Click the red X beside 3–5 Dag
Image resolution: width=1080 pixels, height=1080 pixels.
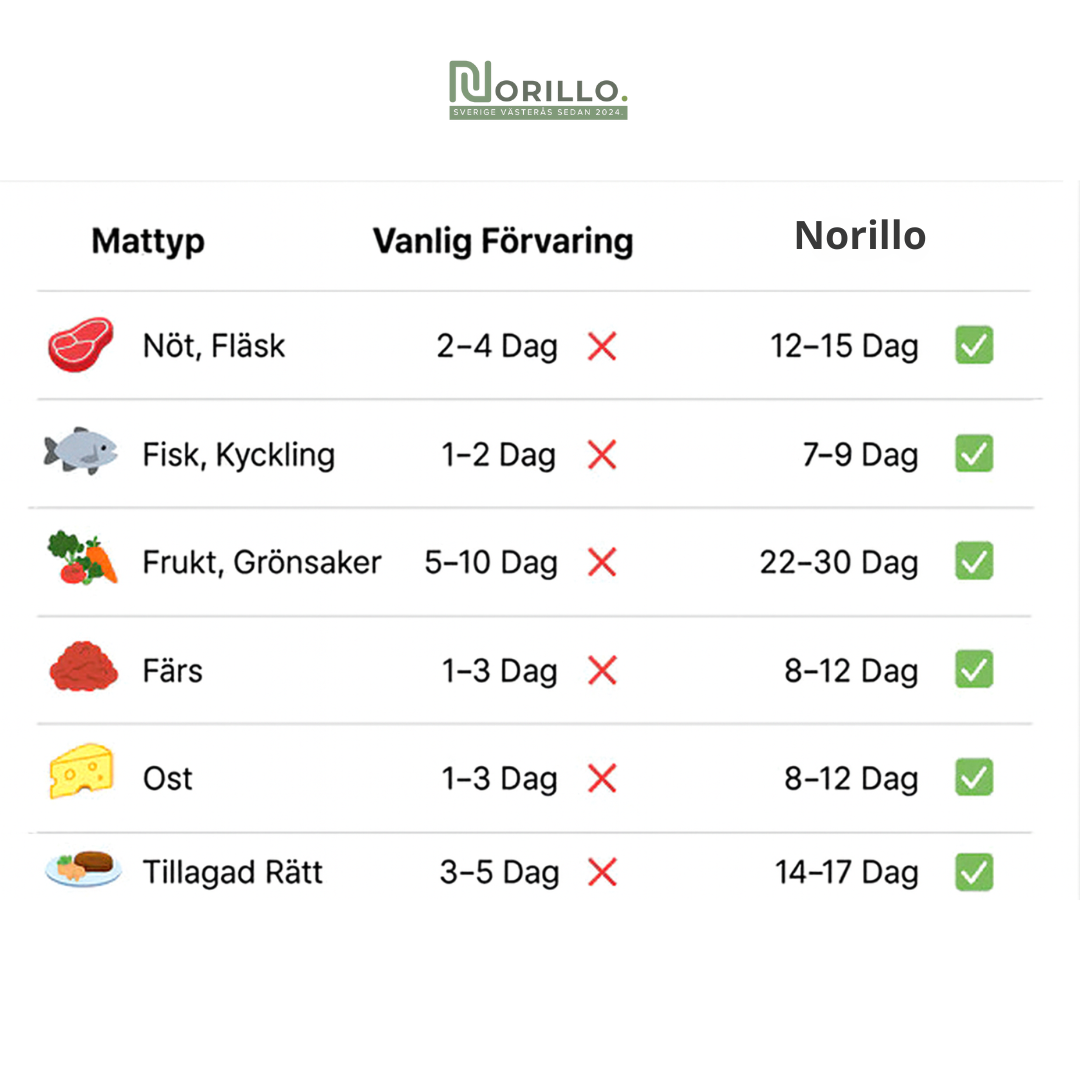[x=602, y=873]
